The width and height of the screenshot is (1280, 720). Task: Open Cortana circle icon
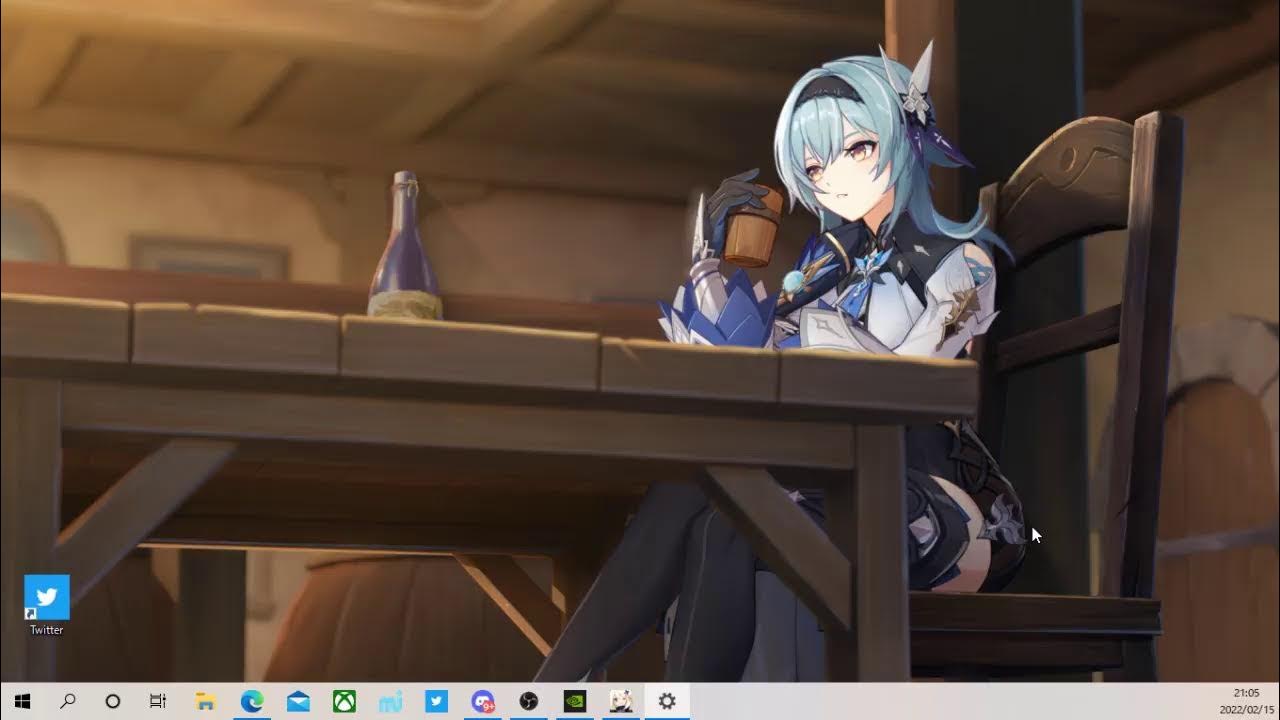[113, 702]
